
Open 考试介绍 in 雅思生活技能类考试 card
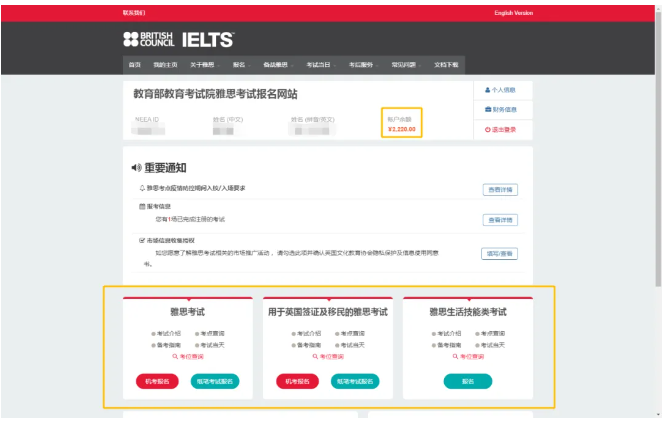[x=449, y=334]
